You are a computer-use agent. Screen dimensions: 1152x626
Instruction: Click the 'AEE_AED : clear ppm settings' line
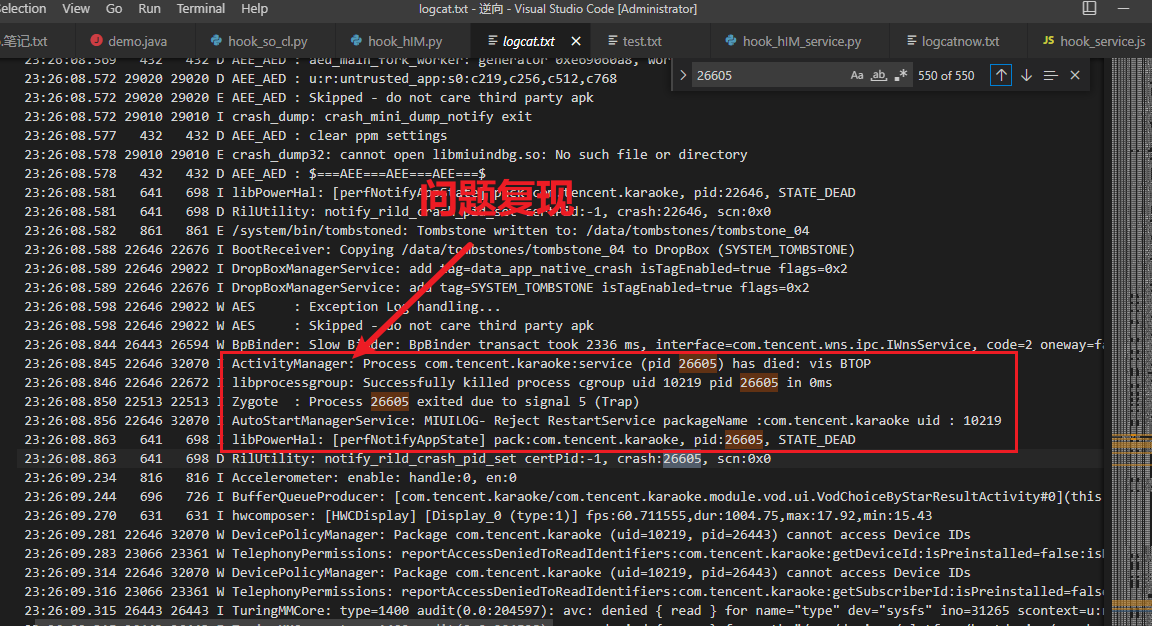235,136
